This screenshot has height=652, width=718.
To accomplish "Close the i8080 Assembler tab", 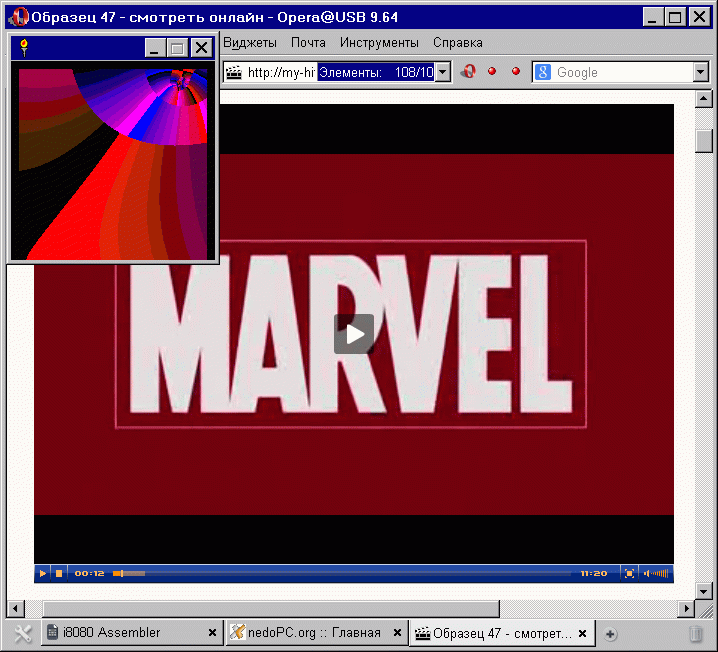I will pyautogui.click(x=212, y=633).
